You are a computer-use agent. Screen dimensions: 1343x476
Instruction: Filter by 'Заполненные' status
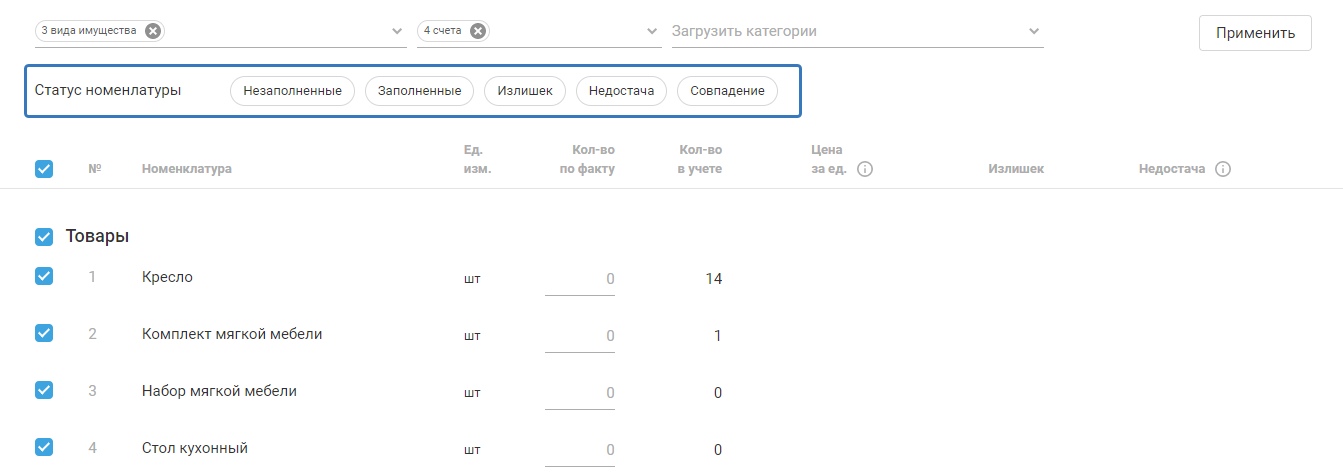pyautogui.click(x=419, y=91)
